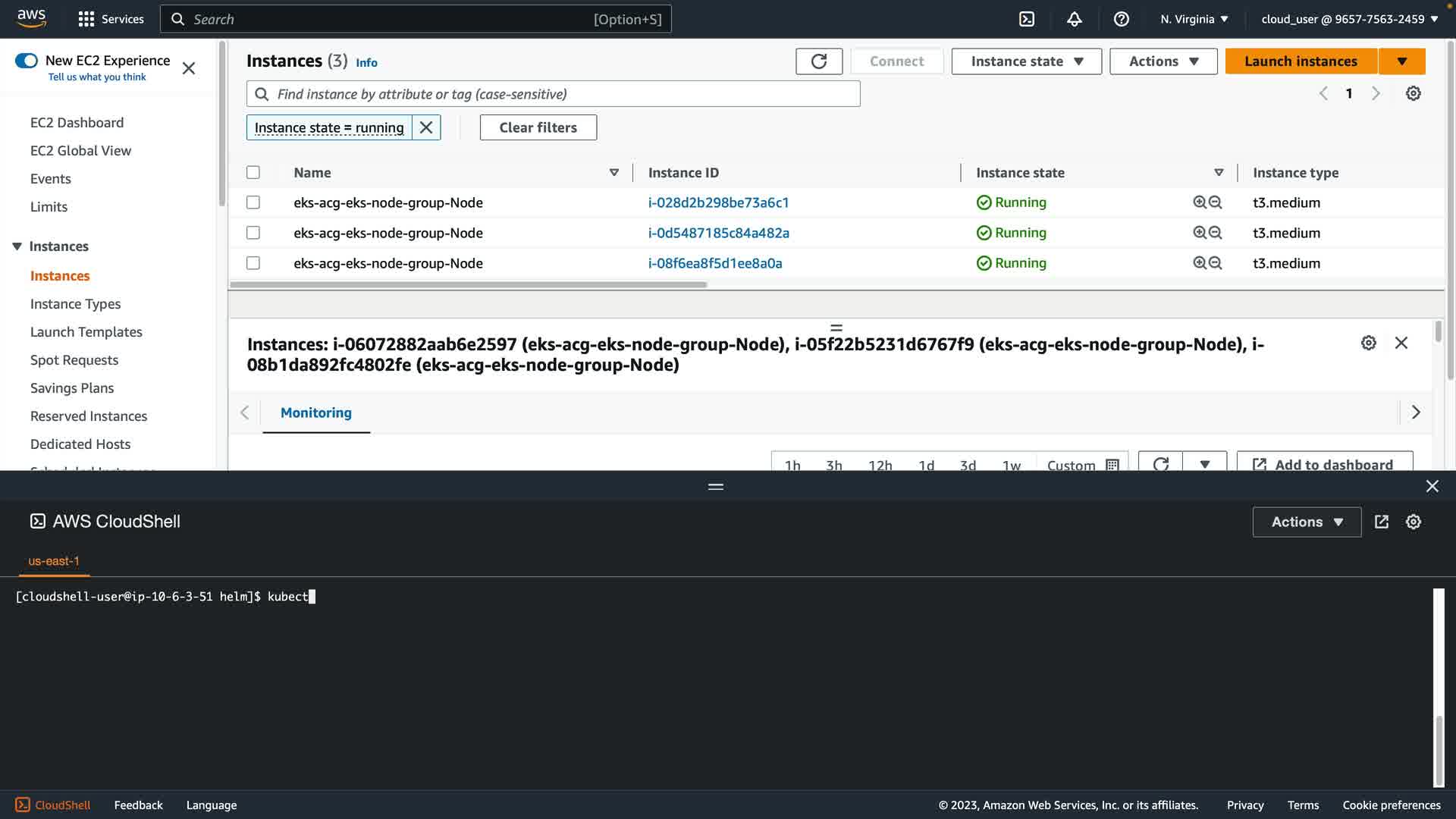This screenshot has height=819, width=1456.
Task: Open CloudShell from the top navigation bar
Action: [1027, 19]
